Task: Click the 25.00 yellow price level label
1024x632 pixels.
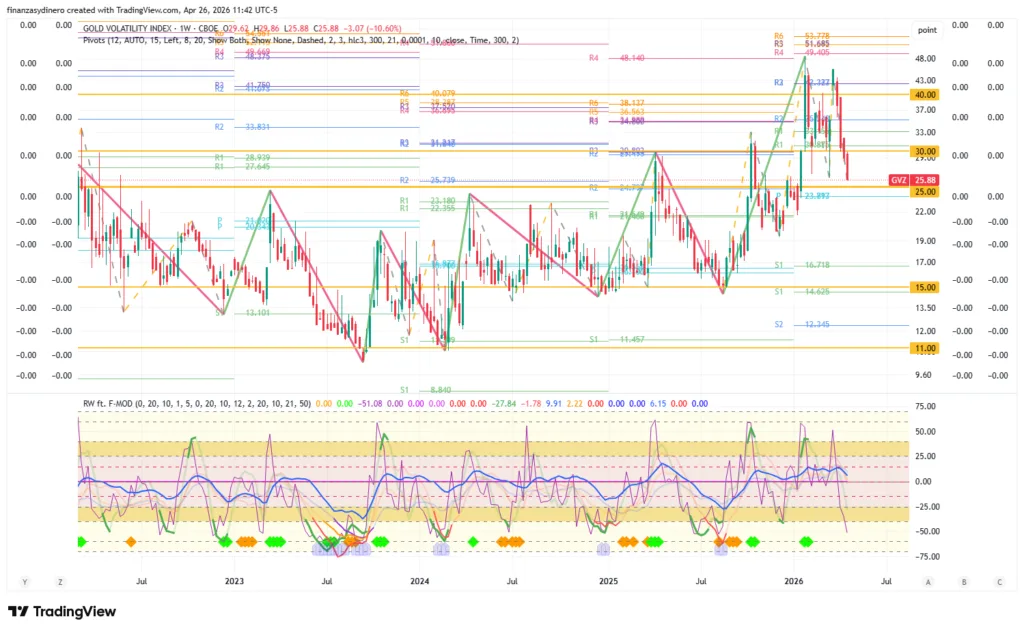Action: 924,191
